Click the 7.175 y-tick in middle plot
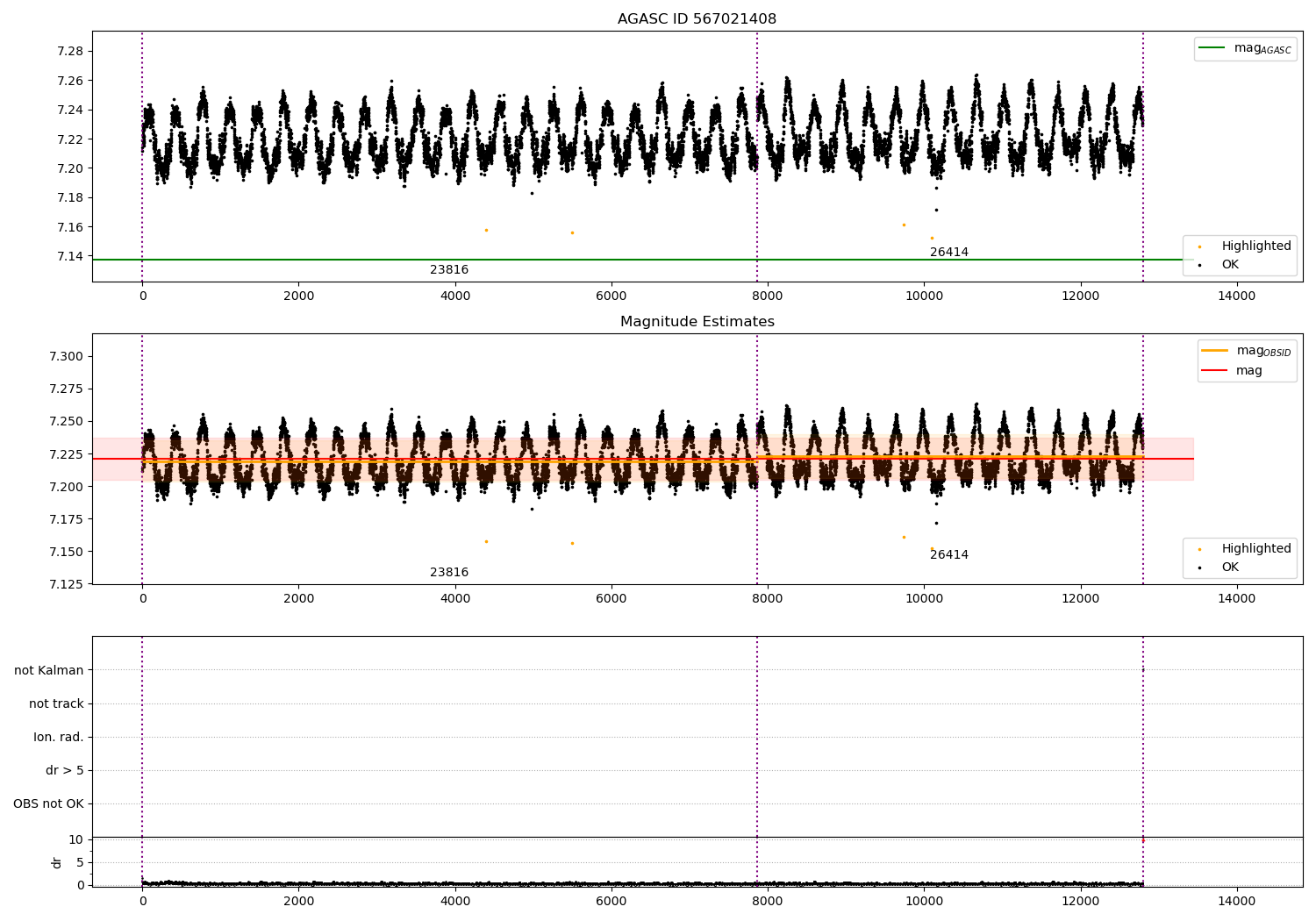The image size is (1316, 921). (67, 519)
